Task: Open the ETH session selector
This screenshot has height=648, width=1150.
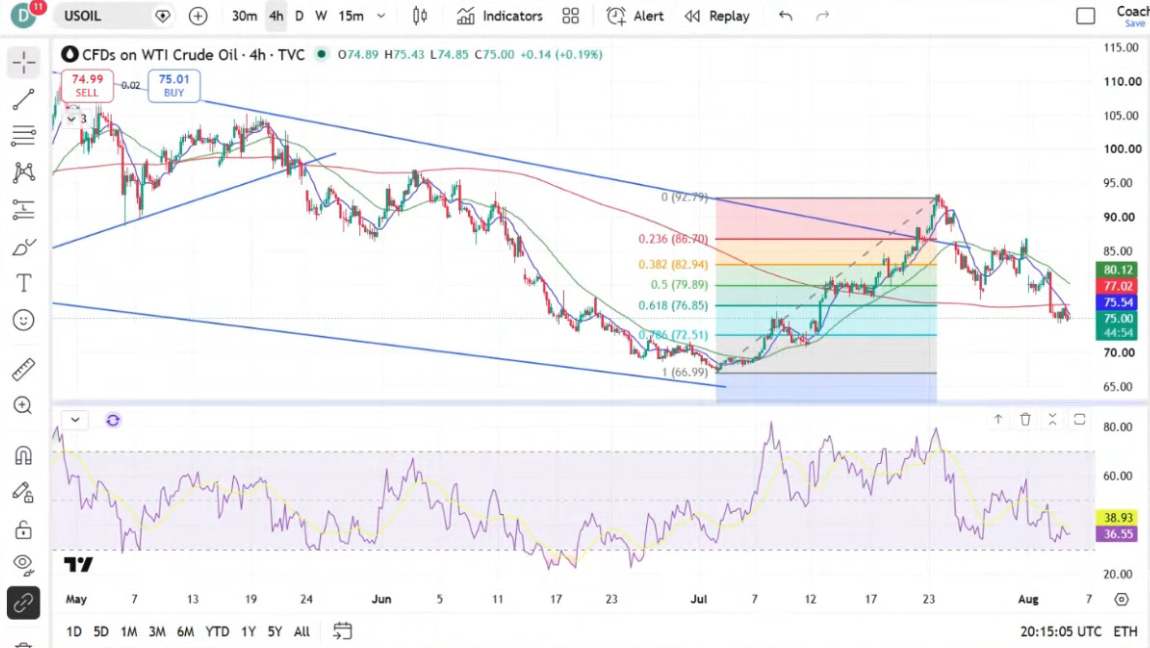Action: (x=1125, y=631)
